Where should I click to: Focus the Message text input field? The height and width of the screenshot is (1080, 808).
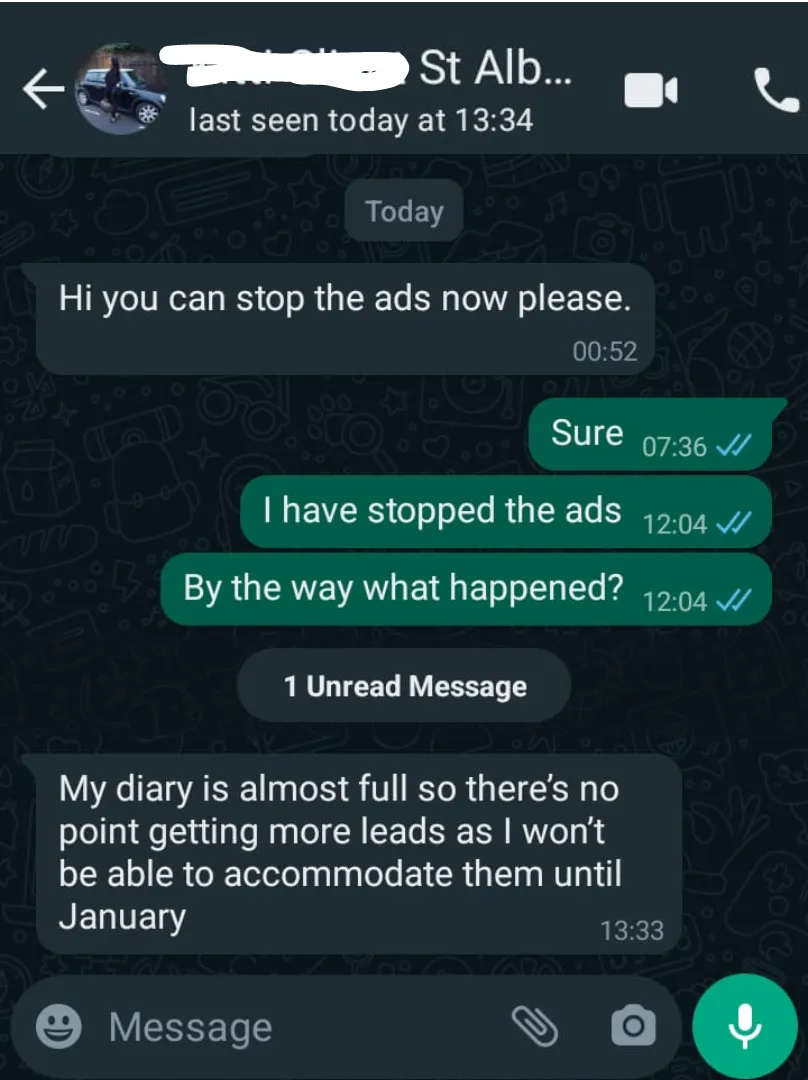303,1027
